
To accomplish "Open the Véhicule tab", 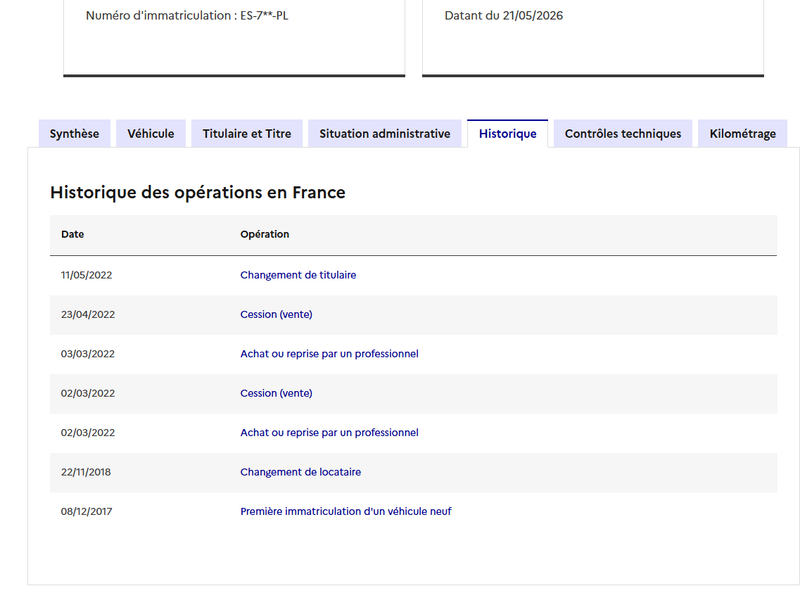I will tap(151, 134).
